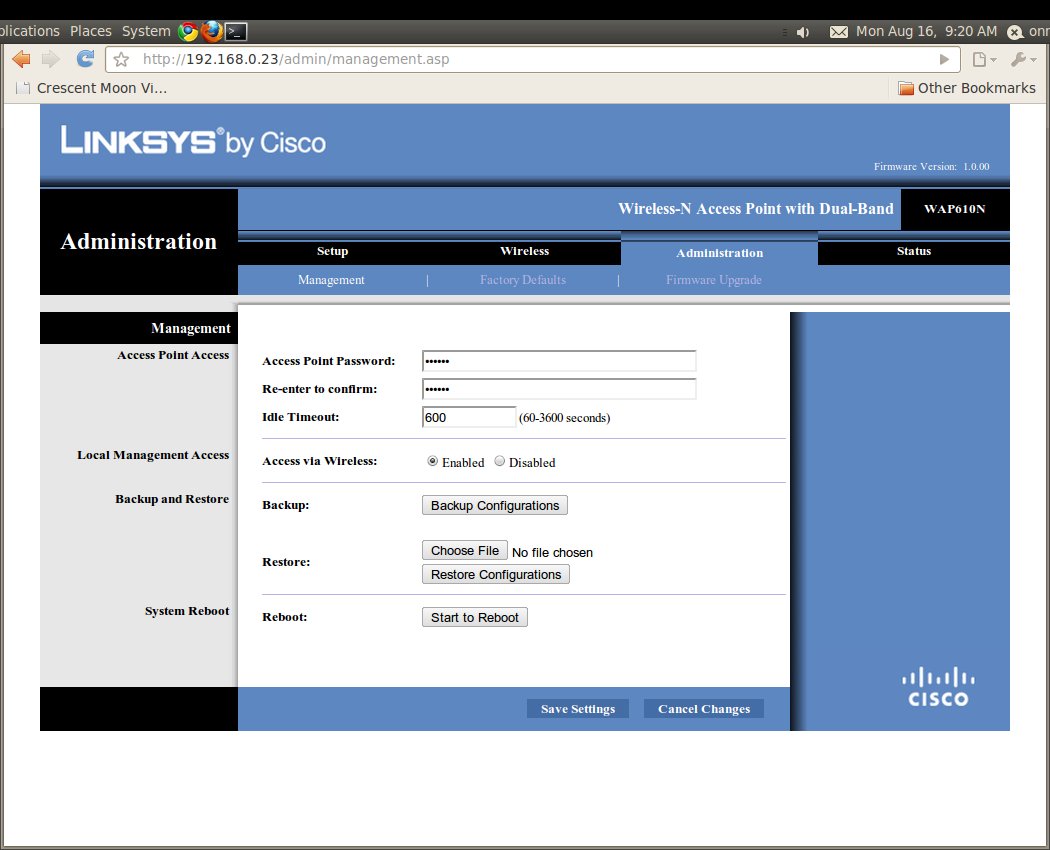Click the Backup Configurations button

tap(494, 506)
